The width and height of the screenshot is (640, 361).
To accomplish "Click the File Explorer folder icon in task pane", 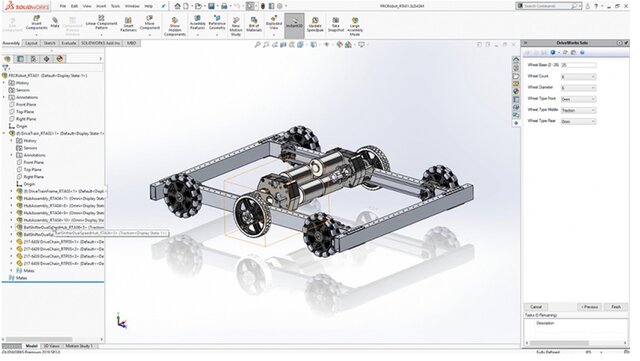I will click(x=516, y=76).
